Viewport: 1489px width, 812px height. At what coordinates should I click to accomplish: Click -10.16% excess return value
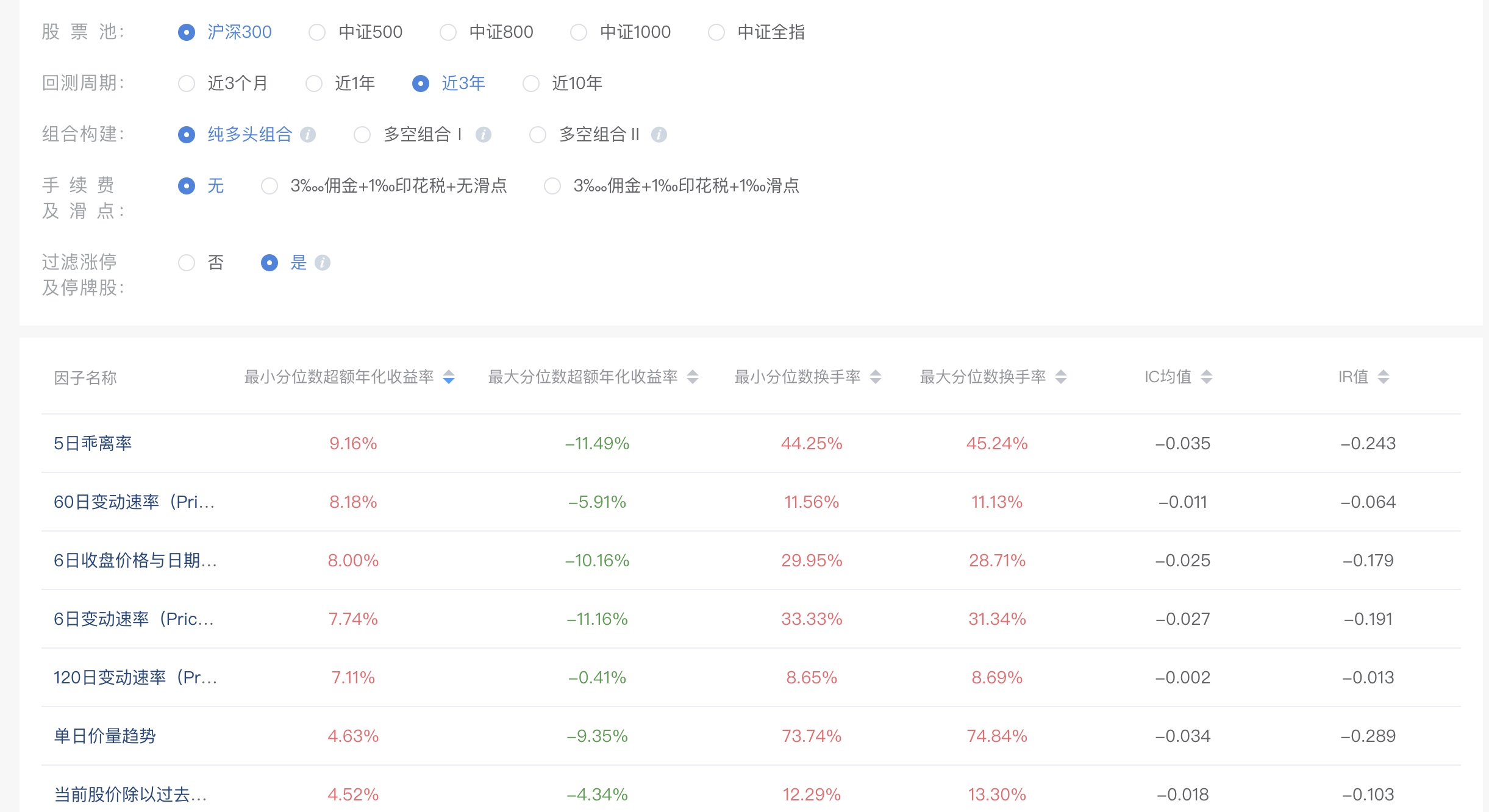coord(597,560)
